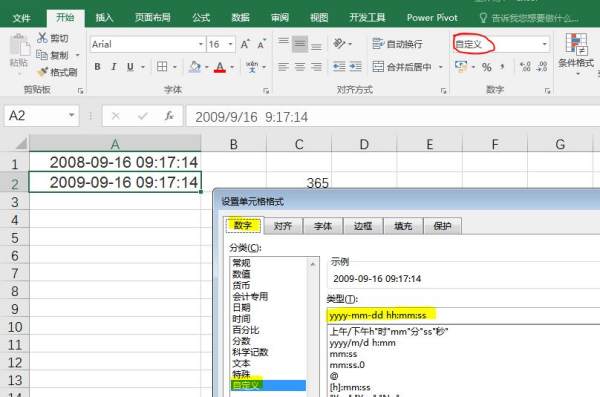
Task: Select cell A1 with 2008-09-16 09:17:14
Action: pyautogui.click(x=115, y=162)
